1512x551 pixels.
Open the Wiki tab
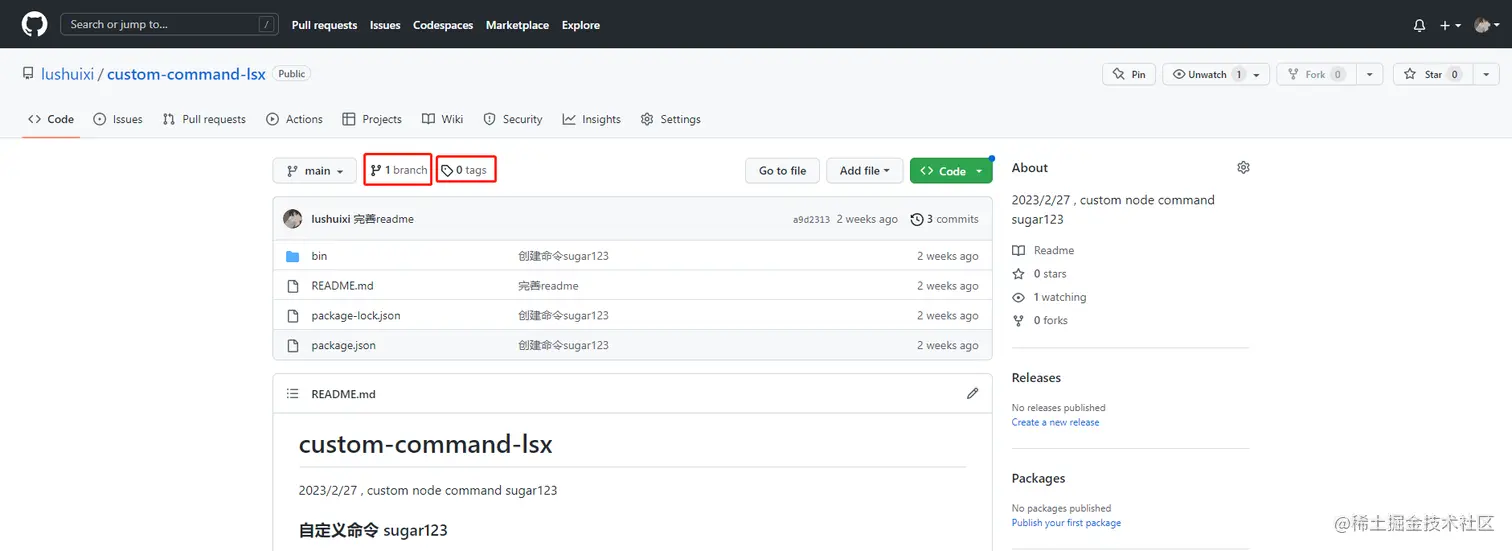pos(442,119)
